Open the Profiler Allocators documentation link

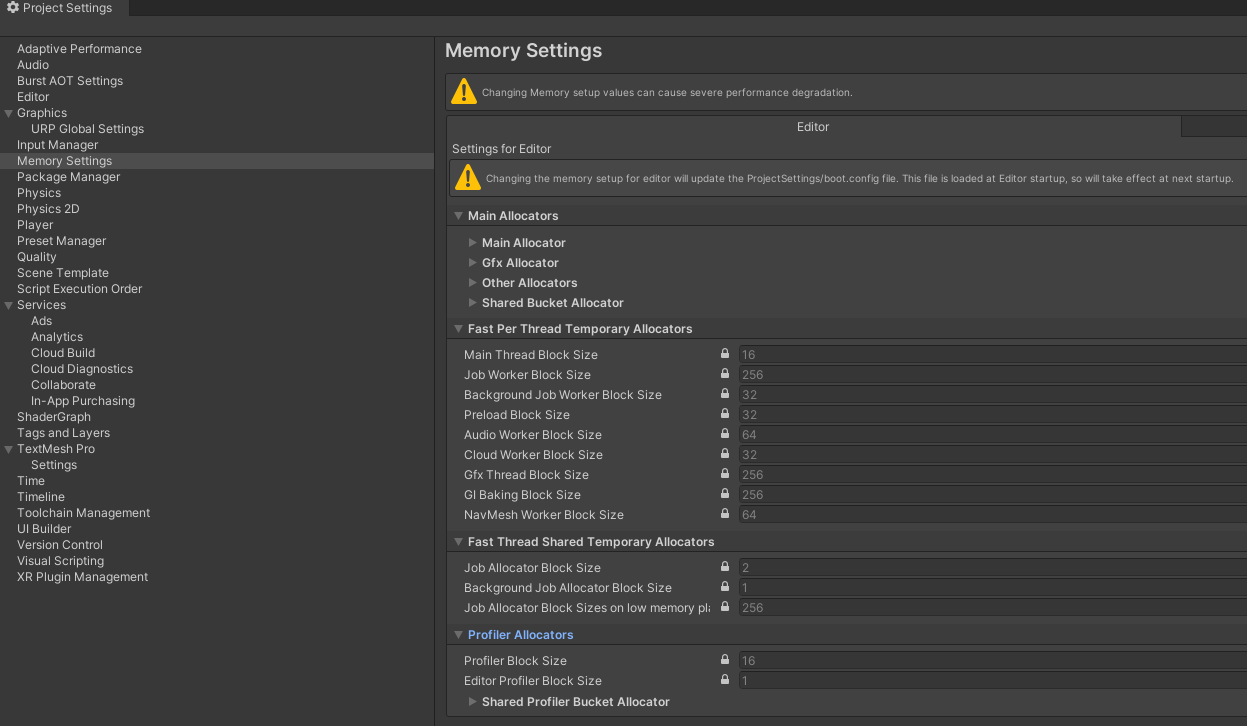coord(520,634)
